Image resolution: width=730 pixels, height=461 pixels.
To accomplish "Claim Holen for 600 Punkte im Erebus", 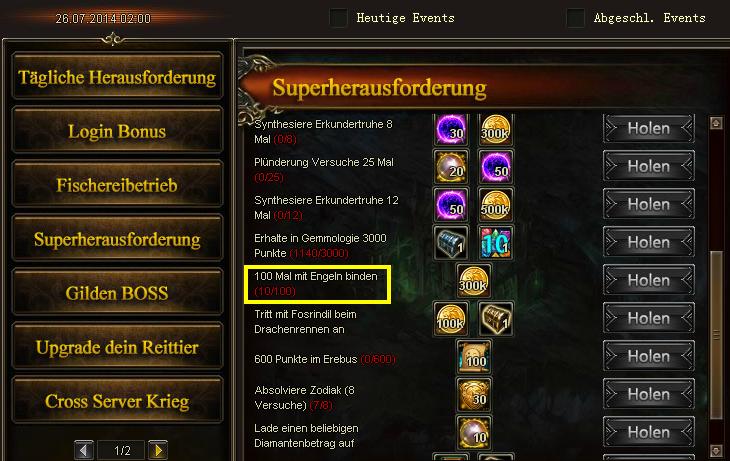I will [649, 356].
